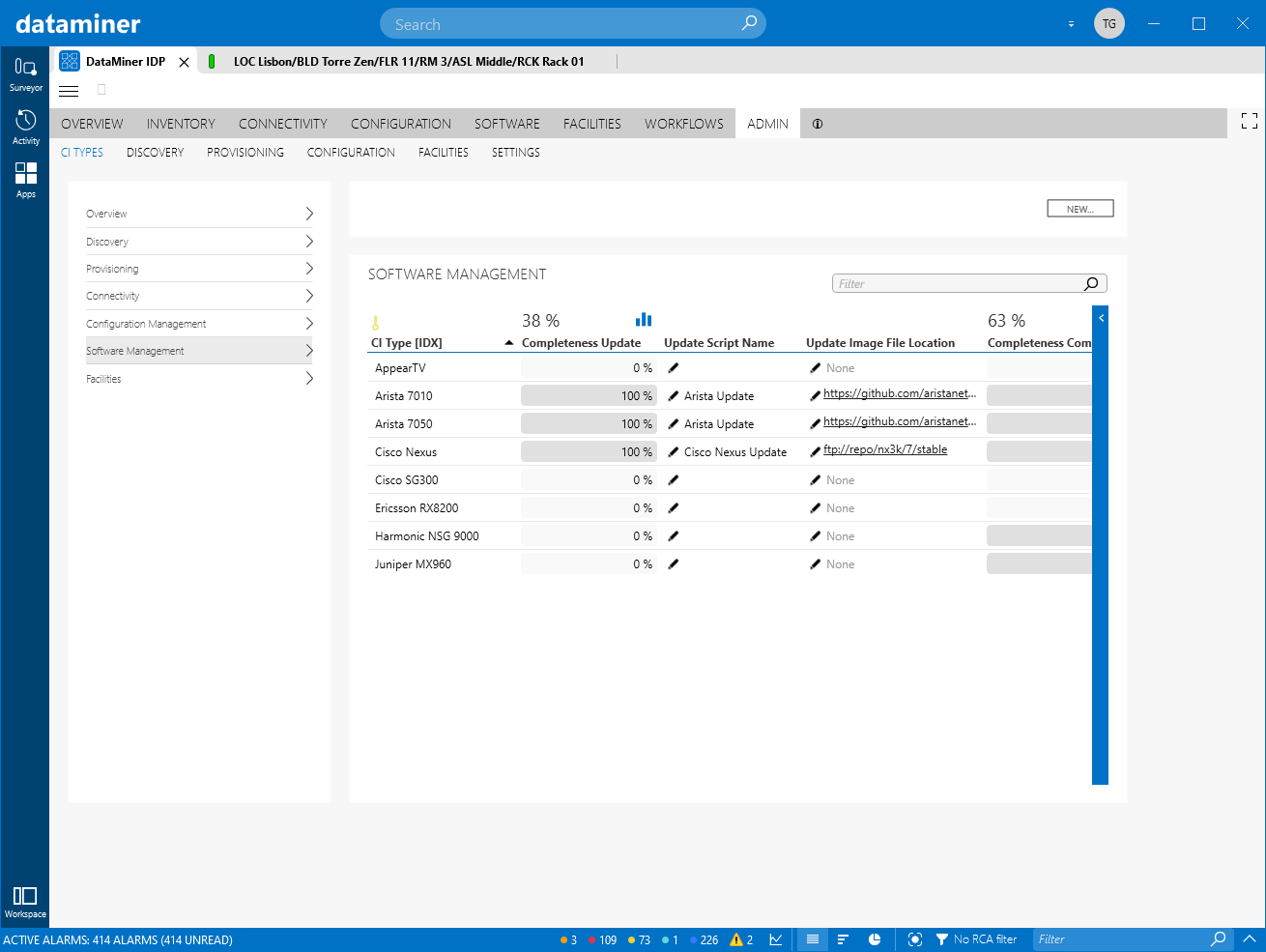Click the yellow key icon above CI Type
Screen dimensions: 1266x952
tap(375, 323)
